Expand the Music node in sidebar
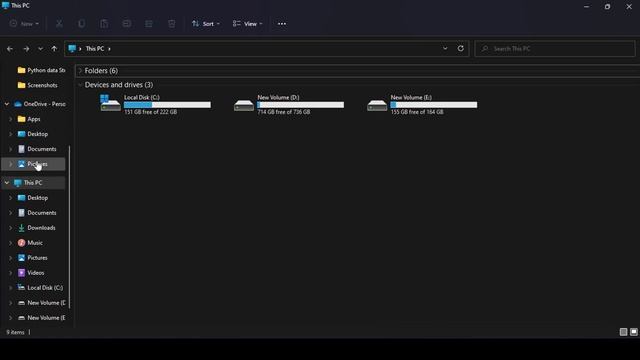Screen dimensions: 640x360 (11, 243)
